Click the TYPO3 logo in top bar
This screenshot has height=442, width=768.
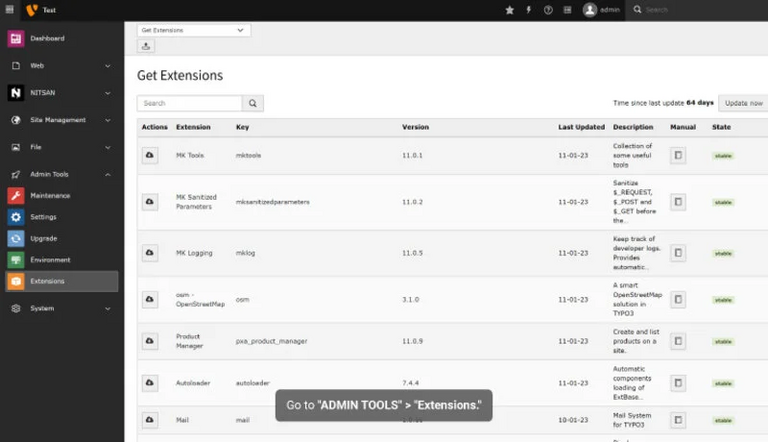[32, 10]
